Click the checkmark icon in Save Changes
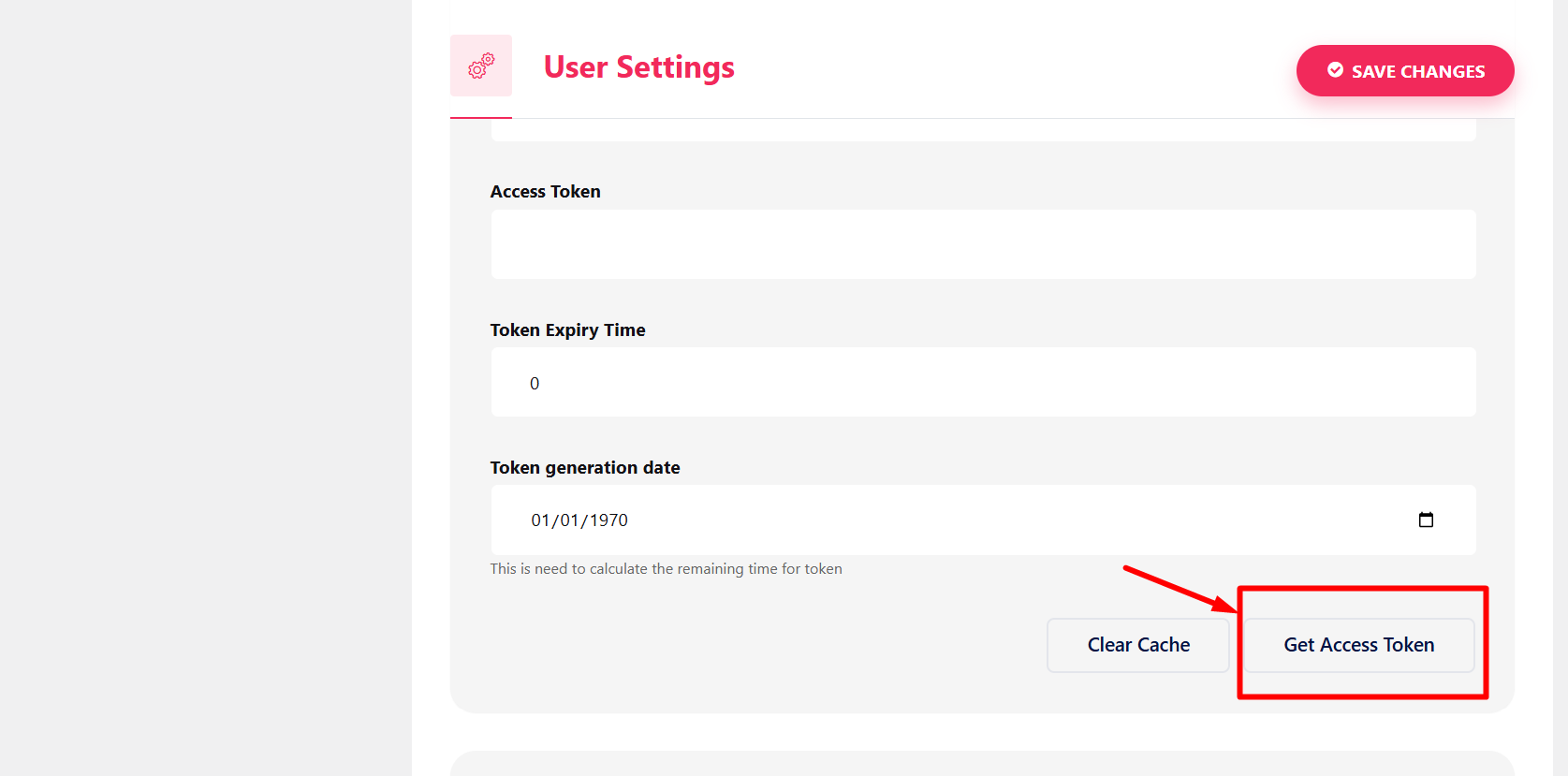 pos(1335,70)
